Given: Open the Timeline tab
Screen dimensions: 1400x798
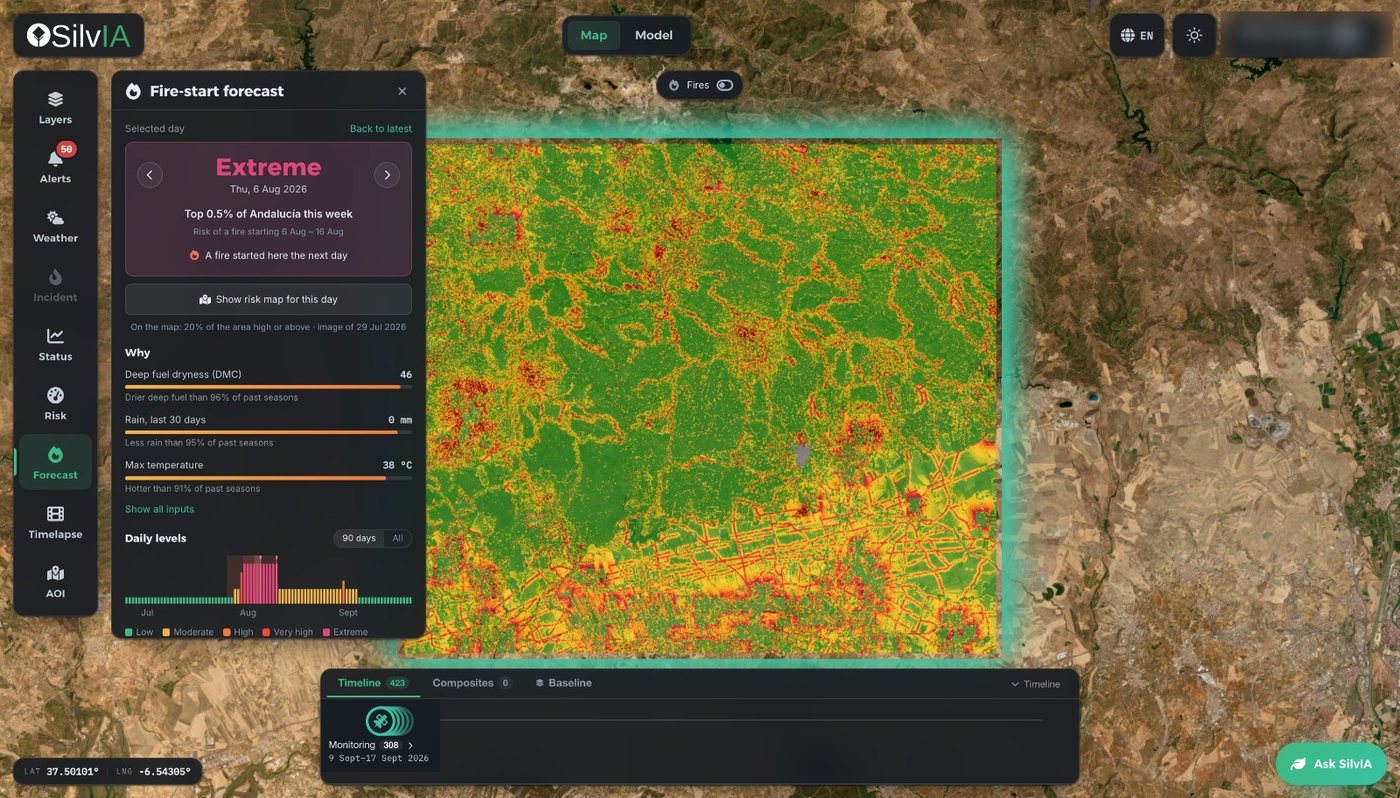Looking at the screenshot, I should pyautogui.click(x=372, y=683).
